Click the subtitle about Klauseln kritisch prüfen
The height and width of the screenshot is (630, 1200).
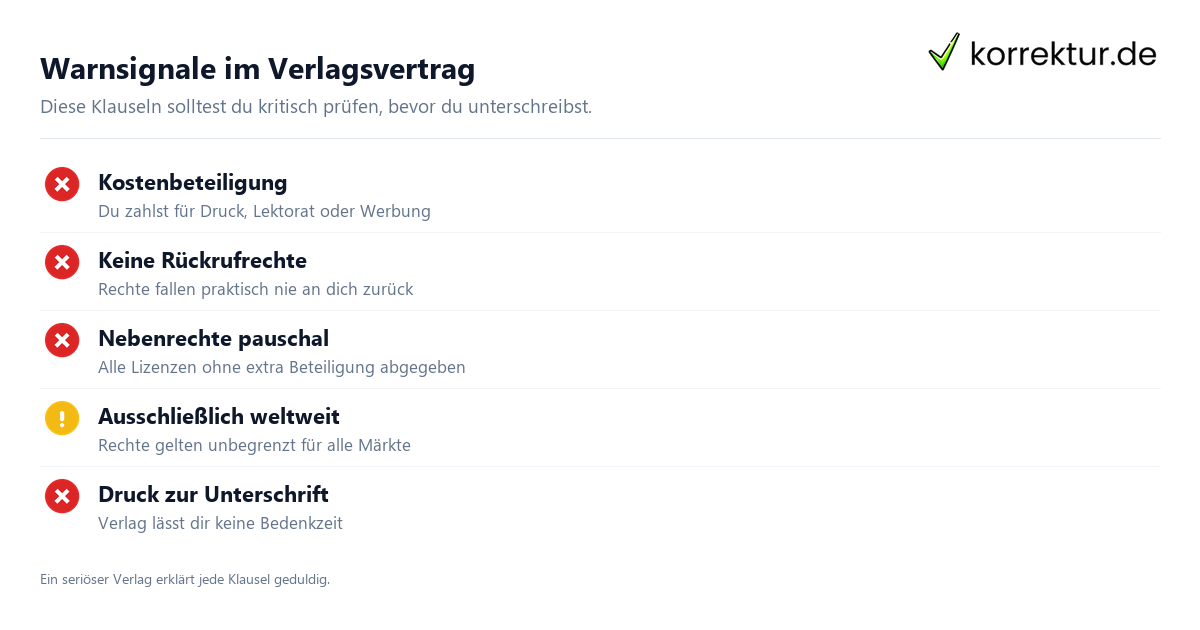[316, 107]
